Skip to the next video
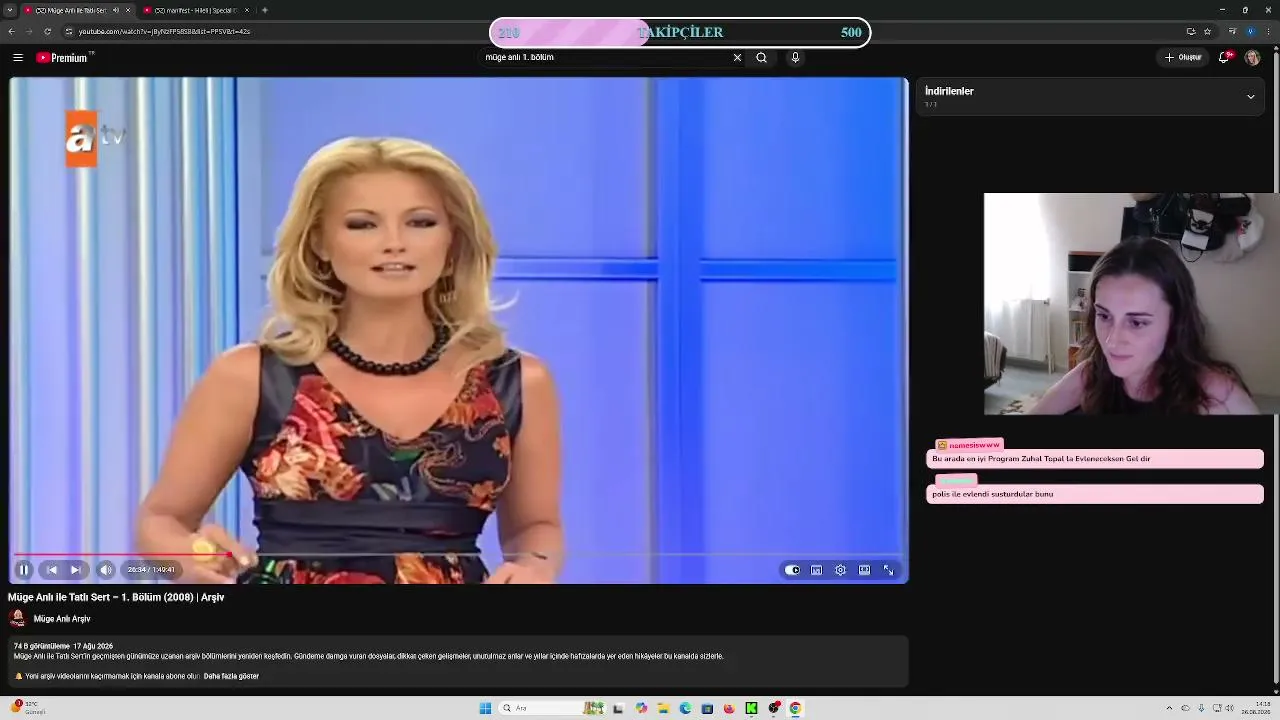Image resolution: width=1280 pixels, height=720 pixels. pos(75,570)
